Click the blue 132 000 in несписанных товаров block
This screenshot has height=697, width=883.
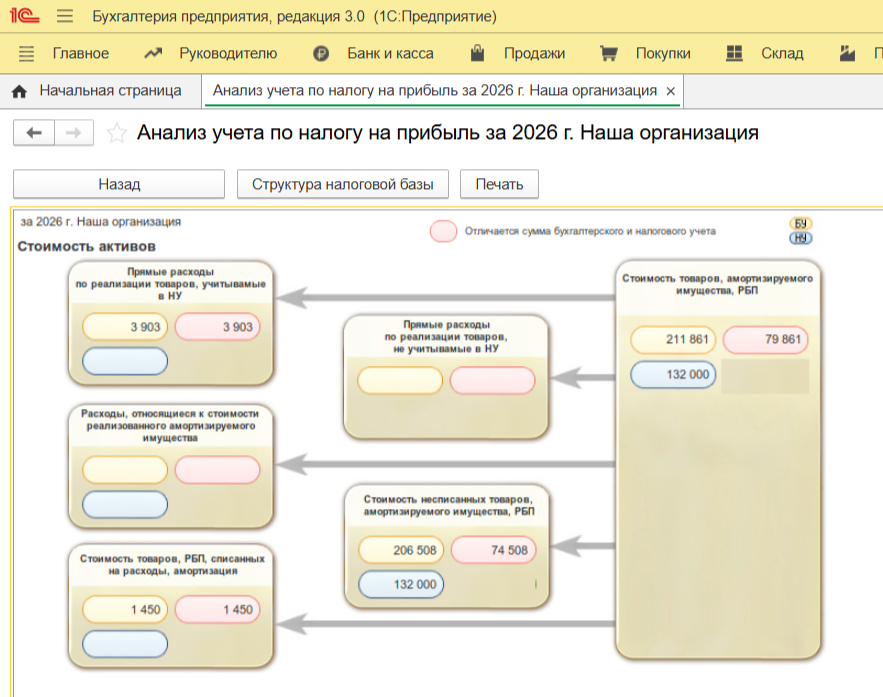[x=401, y=584]
